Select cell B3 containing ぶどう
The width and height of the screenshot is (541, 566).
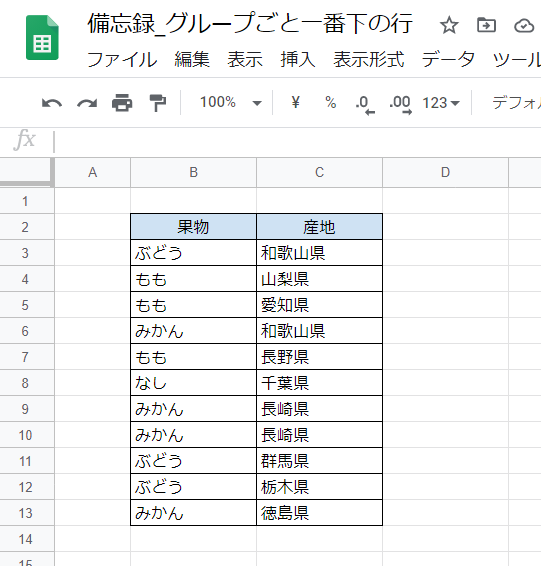click(193, 253)
